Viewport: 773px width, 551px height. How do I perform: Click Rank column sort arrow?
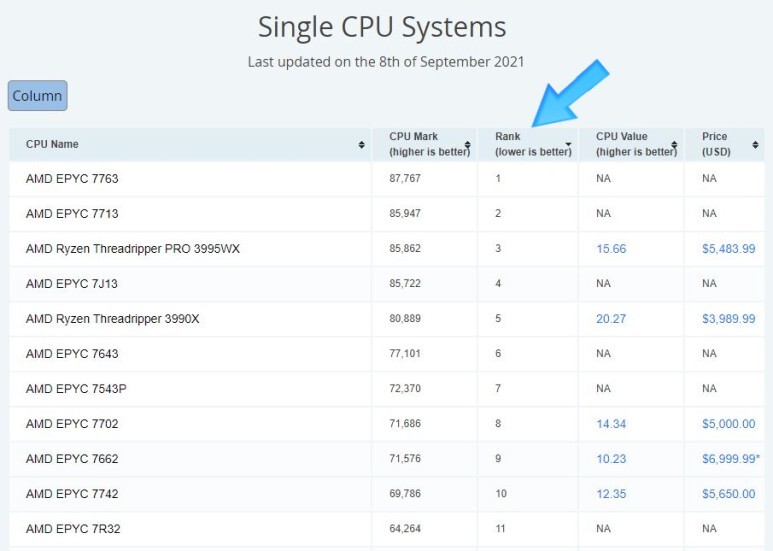(x=568, y=144)
